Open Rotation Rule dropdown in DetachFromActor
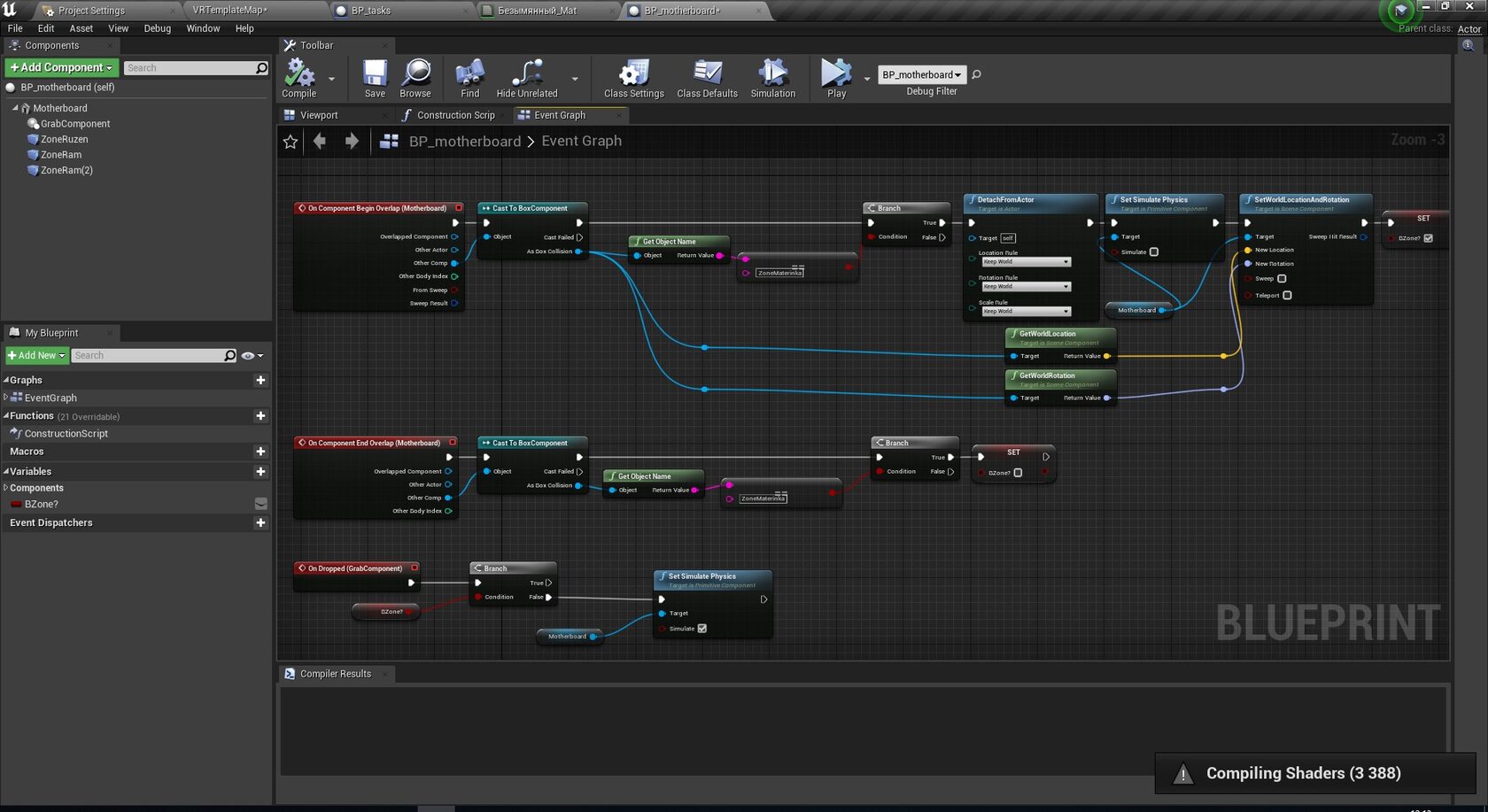 coord(1026,287)
